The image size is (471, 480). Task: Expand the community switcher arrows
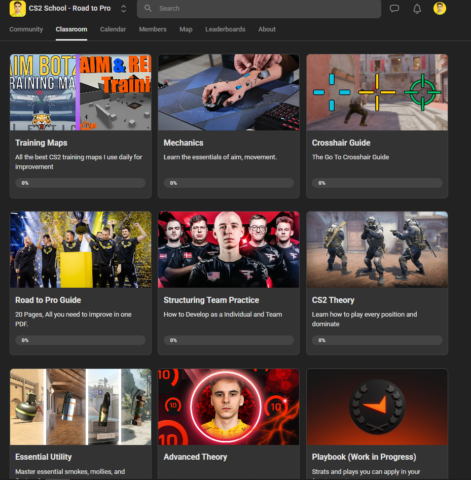(123, 9)
